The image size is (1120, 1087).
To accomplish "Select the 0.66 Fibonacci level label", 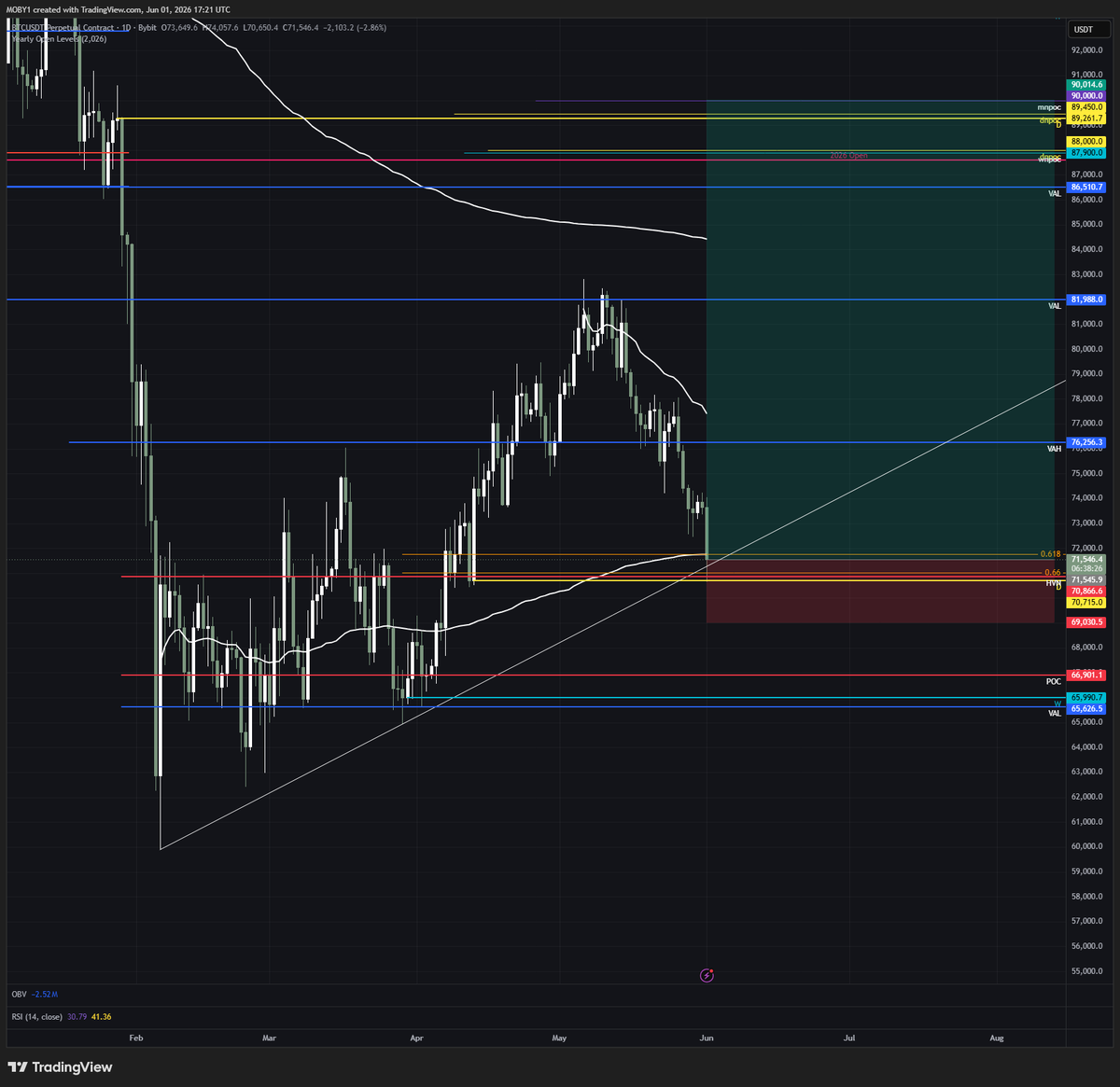I will [x=1053, y=572].
